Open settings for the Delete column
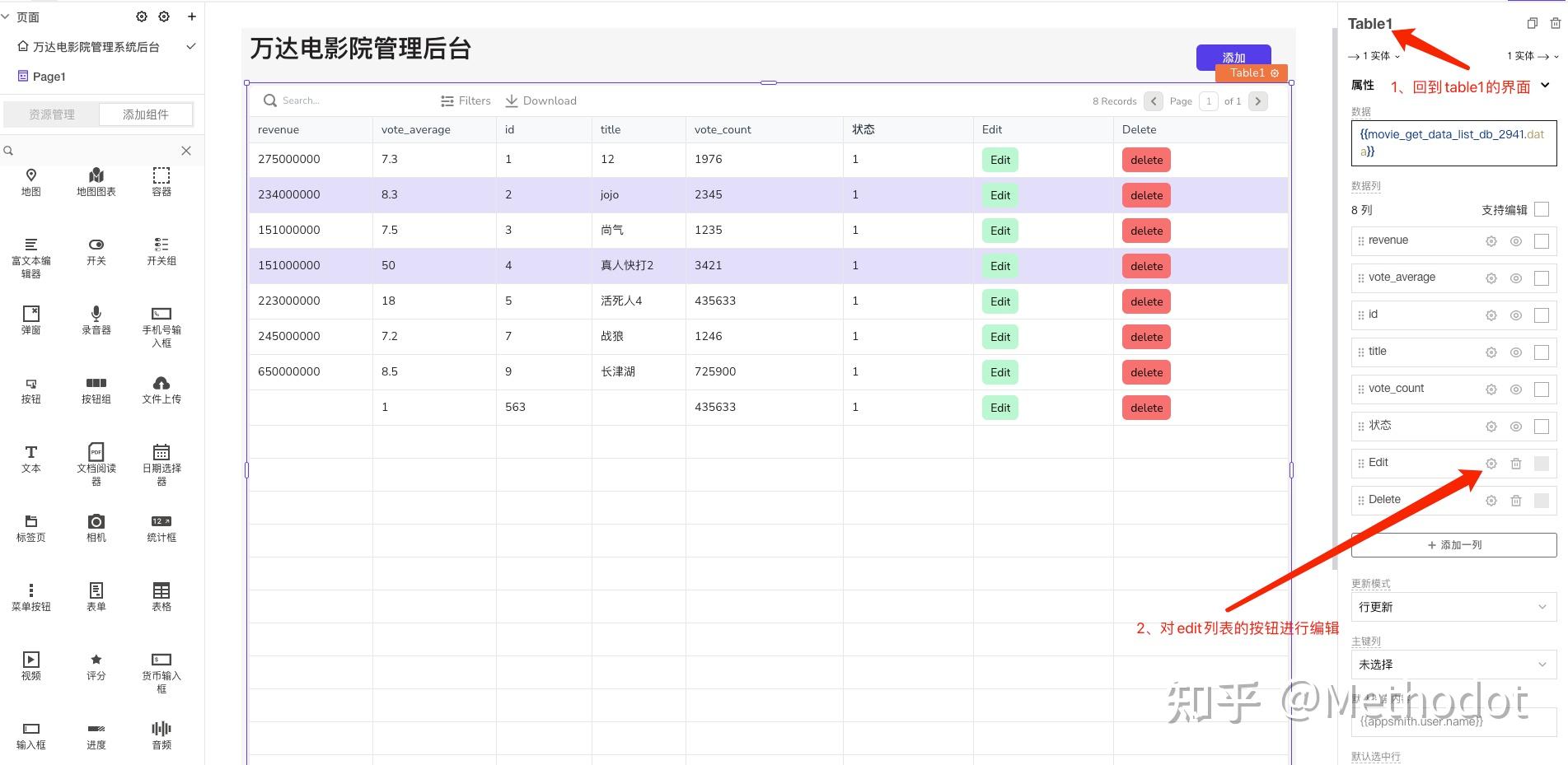The width and height of the screenshot is (1568, 765). coord(1491,501)
